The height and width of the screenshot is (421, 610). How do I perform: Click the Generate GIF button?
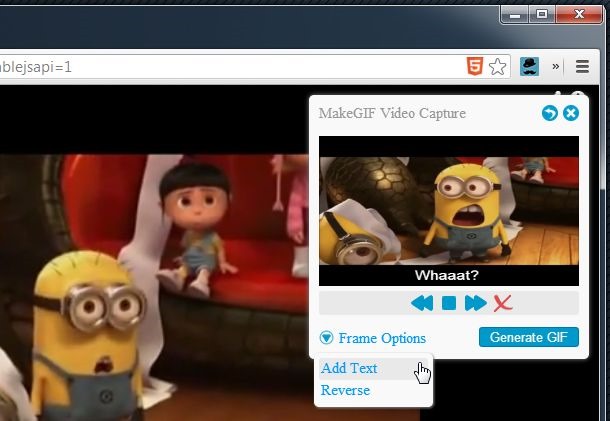pos(529,337)
